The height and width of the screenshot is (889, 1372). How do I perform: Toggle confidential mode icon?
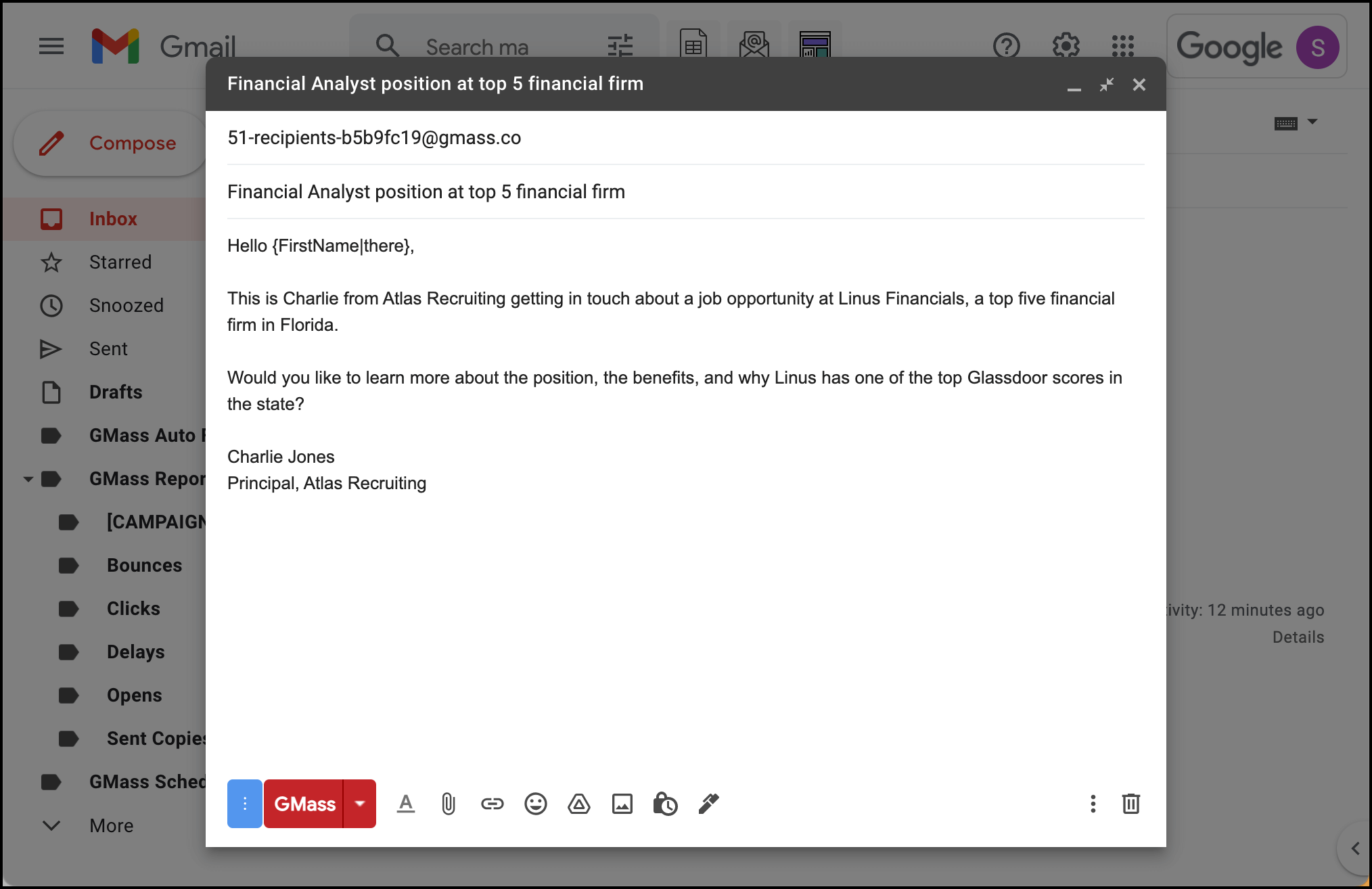(x=666, y=804)
